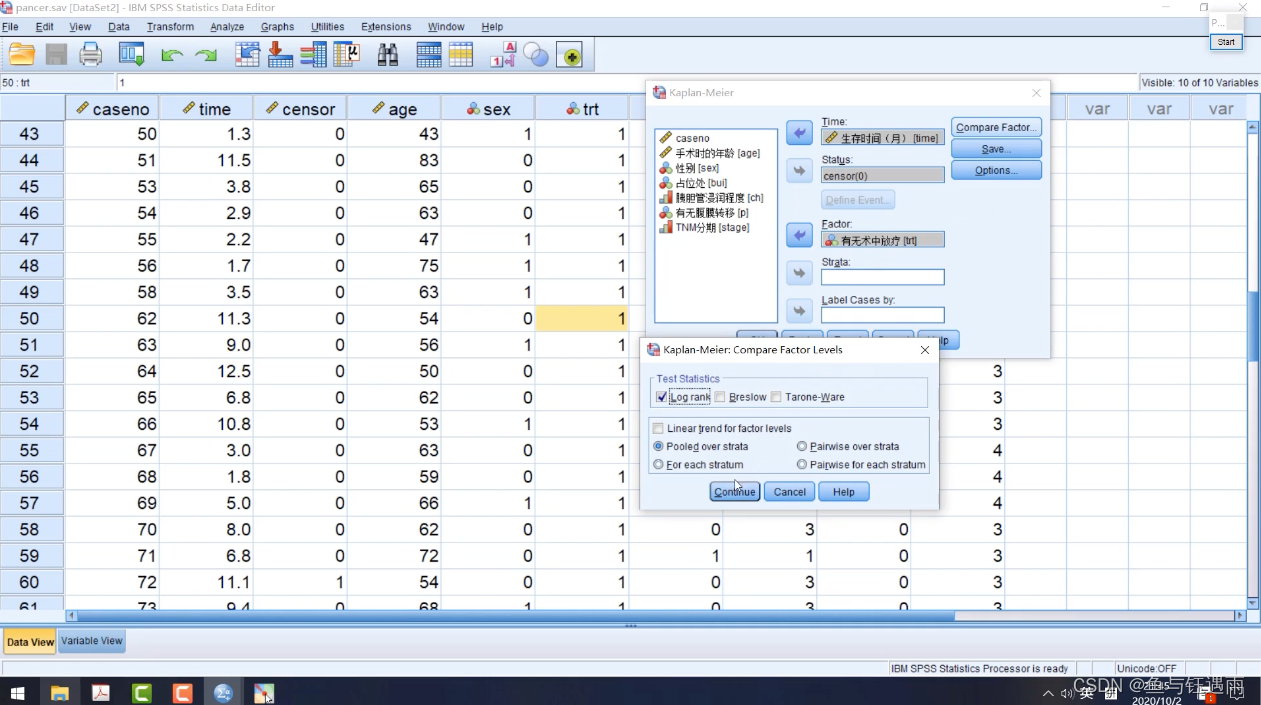Click the Label Cases by input box
The height and width of the screenshot is (705, 1261).
click(883, 315)
